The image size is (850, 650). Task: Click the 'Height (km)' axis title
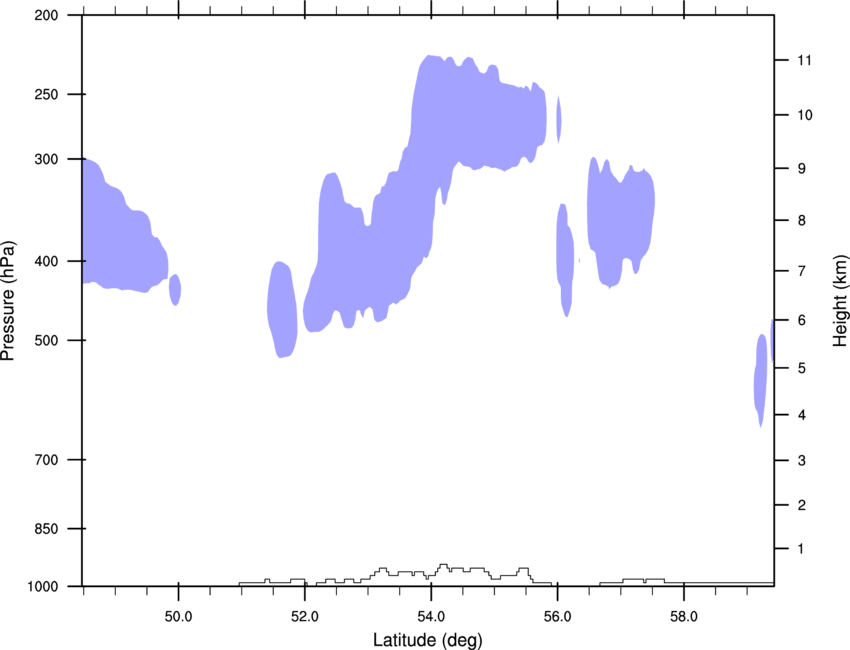[840, 300]
